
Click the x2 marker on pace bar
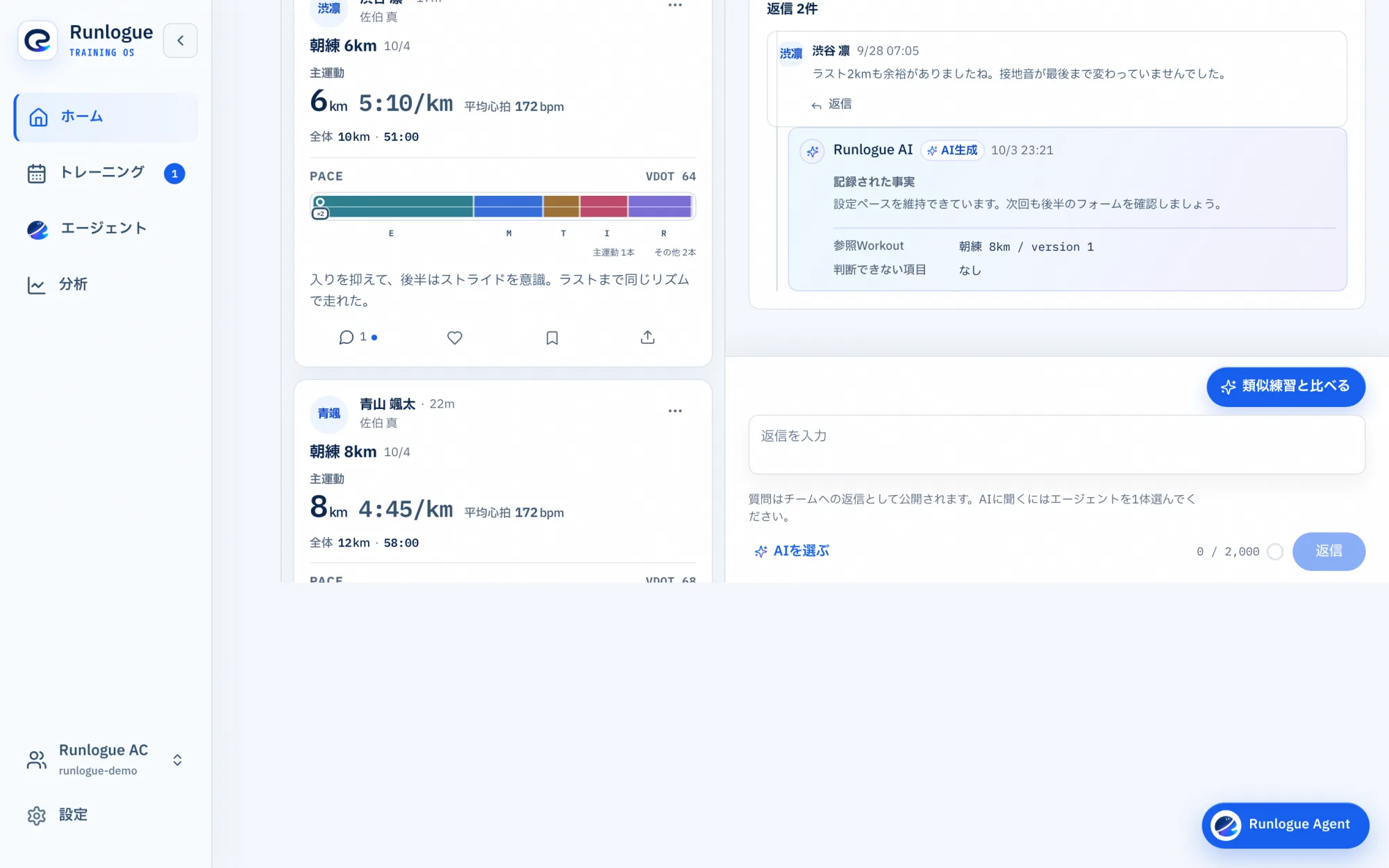[x=320, y=213]
